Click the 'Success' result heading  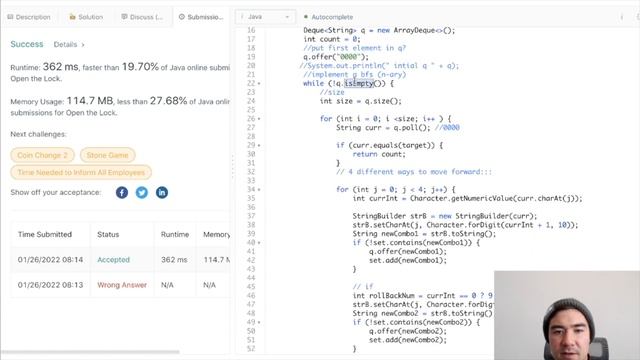[27, 44]
